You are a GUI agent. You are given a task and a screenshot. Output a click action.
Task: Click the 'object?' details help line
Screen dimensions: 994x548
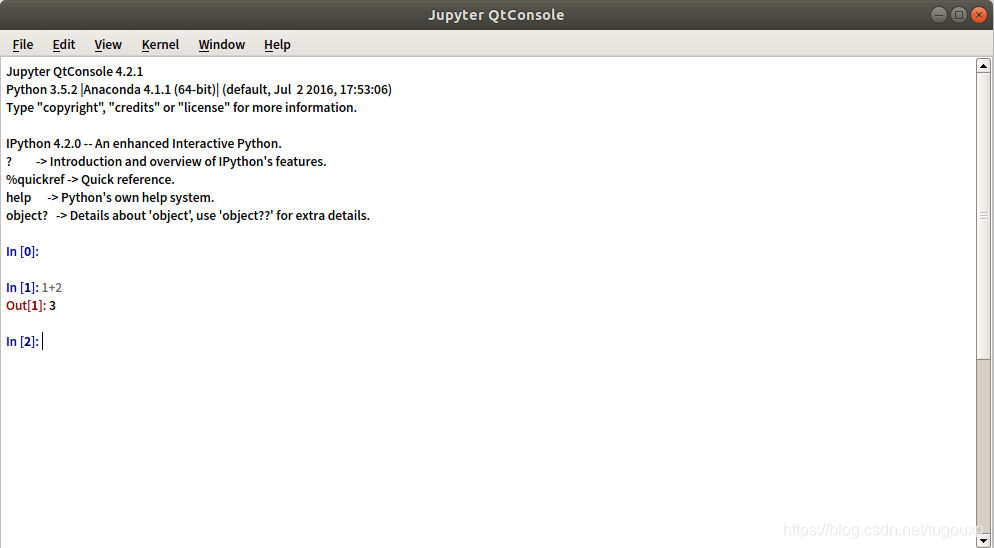click(188, 215)
